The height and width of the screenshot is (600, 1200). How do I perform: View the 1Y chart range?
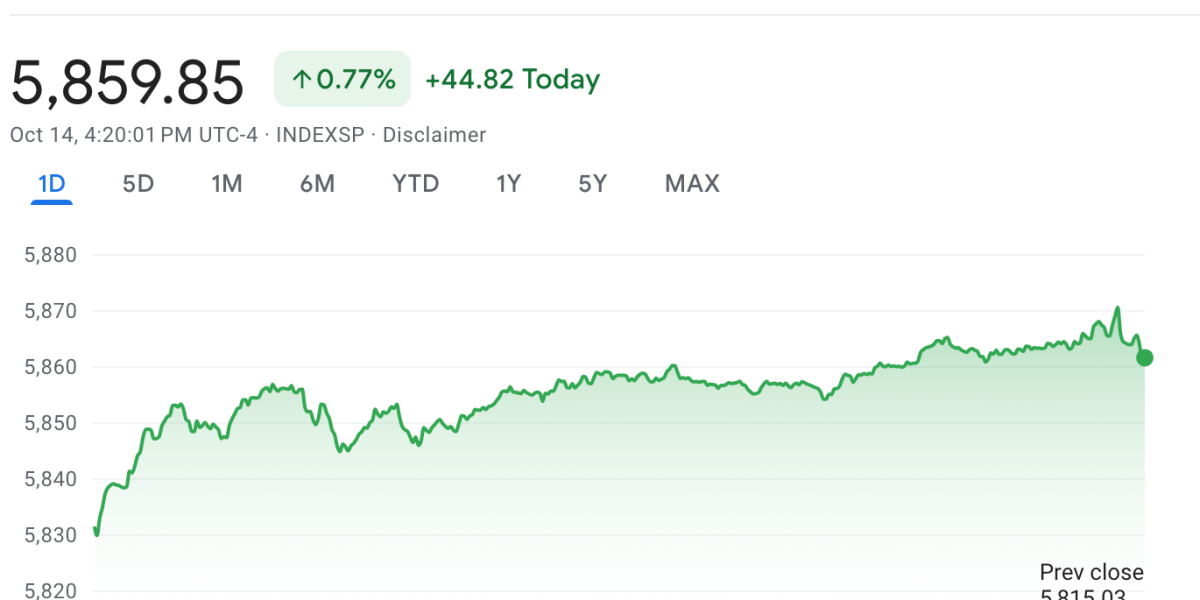(x=508, y=184)
